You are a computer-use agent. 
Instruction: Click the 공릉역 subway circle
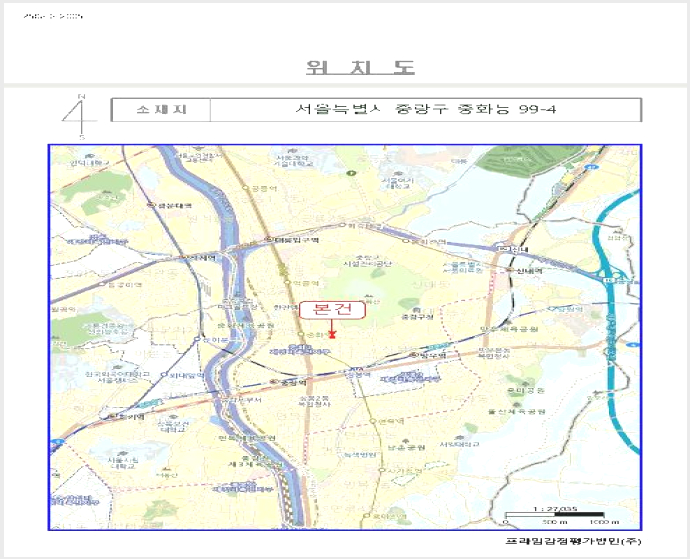(x=246, y=188)
